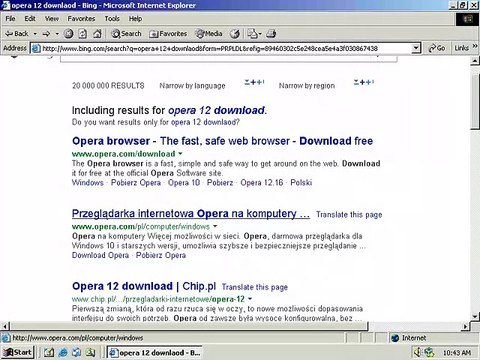Open the Back history dropdown arrow

(35, 34)
